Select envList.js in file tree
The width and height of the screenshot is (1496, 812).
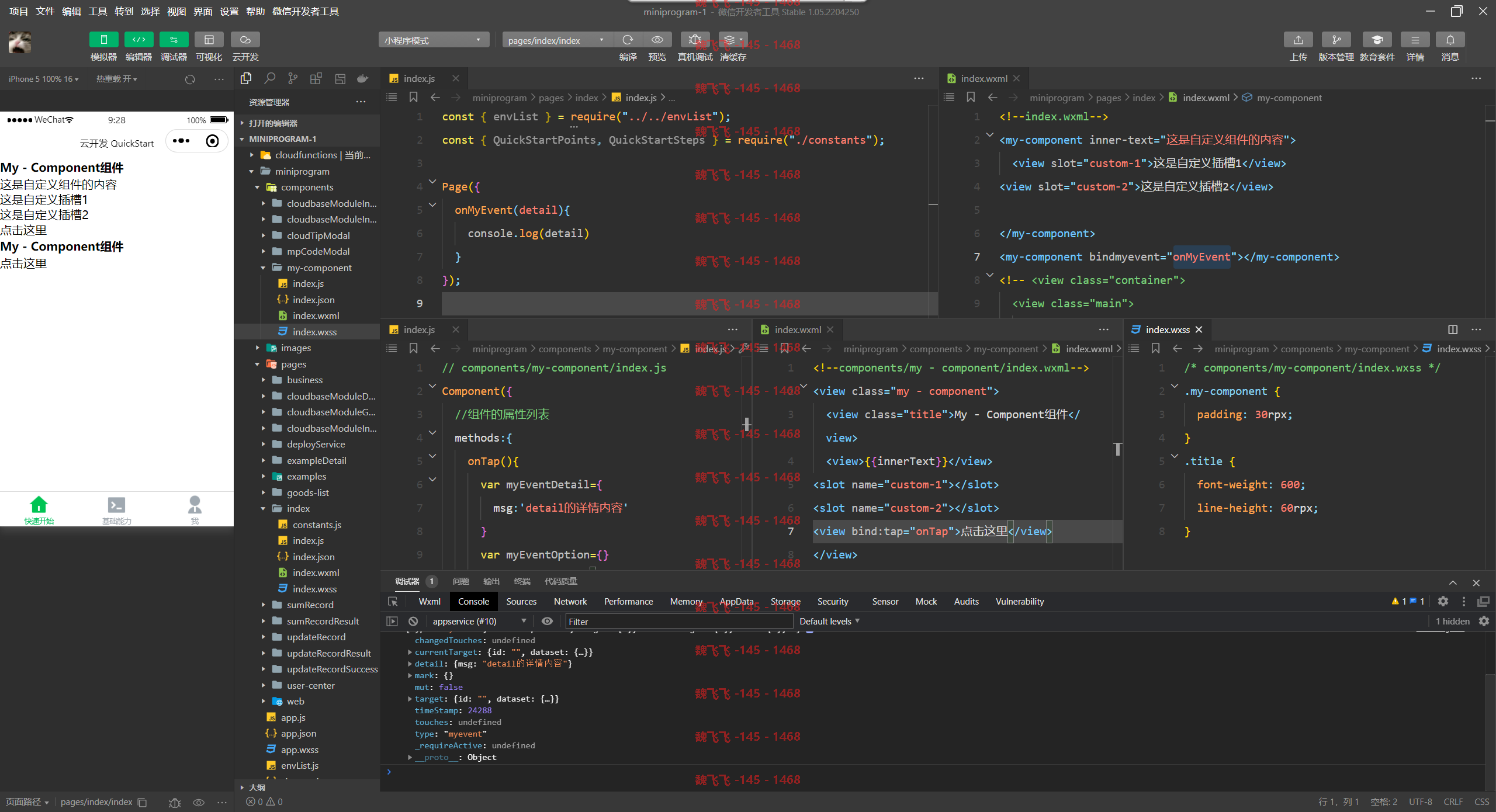click(x=299, y=765)
